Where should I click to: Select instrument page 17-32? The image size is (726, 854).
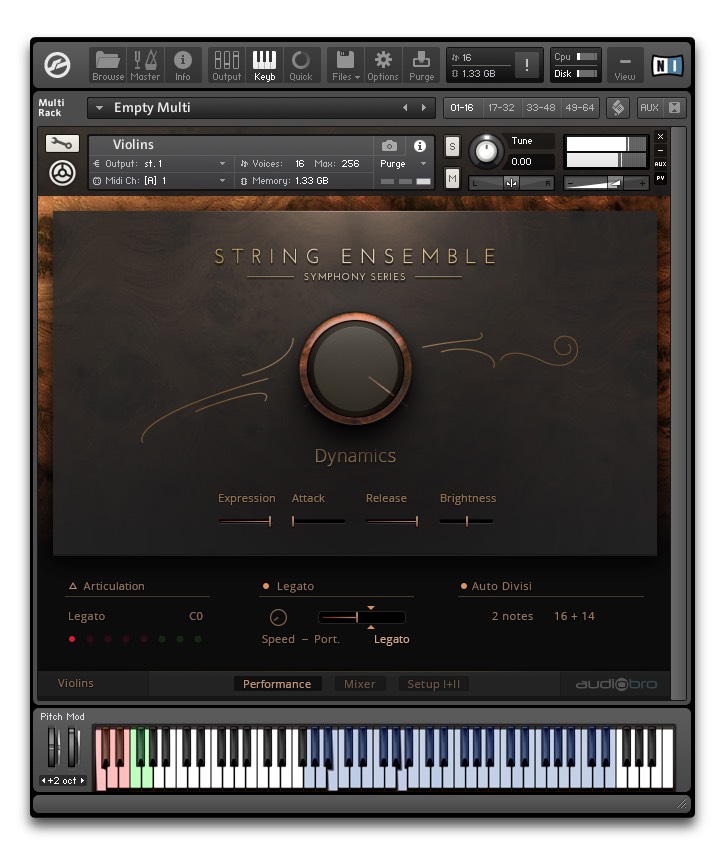(x=501, y=108)
